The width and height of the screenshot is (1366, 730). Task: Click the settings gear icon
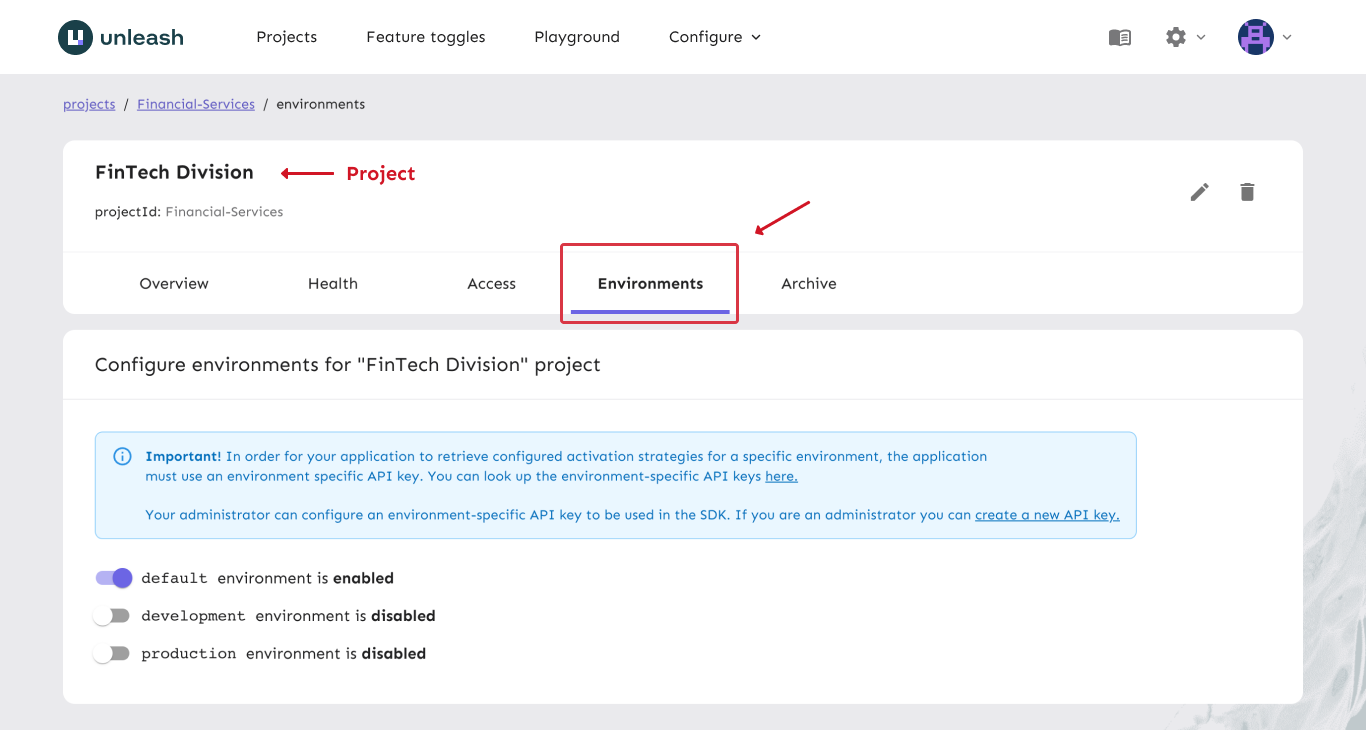[x=1175, y=37]
